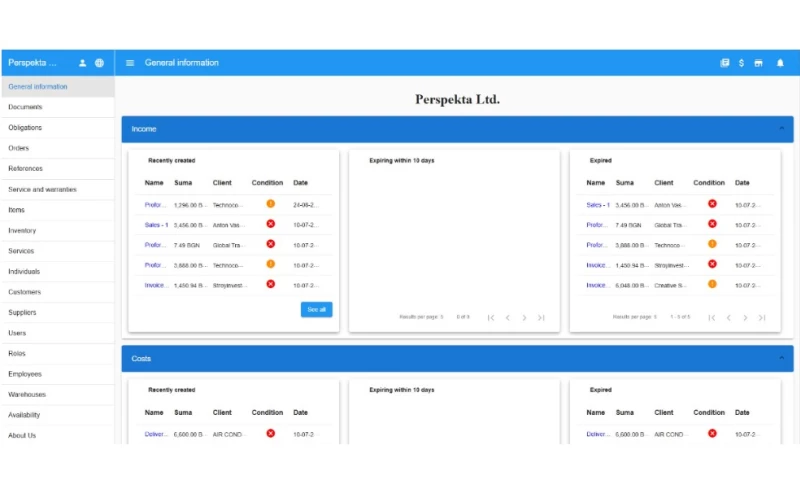Open the hamburger menu in the header

click(130, 63)
